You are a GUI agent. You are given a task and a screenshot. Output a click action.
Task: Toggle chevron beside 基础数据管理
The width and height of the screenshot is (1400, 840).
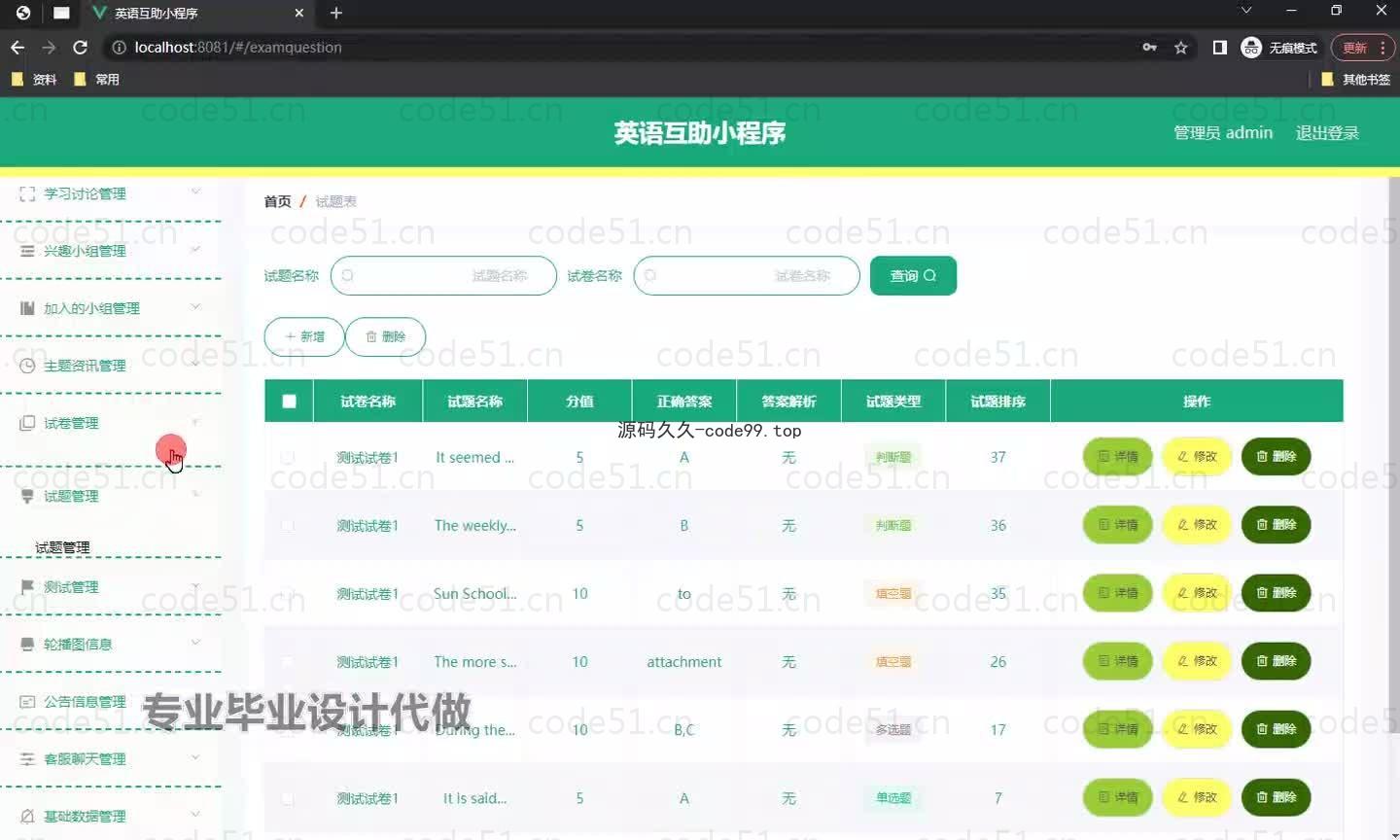pos(195,814)
